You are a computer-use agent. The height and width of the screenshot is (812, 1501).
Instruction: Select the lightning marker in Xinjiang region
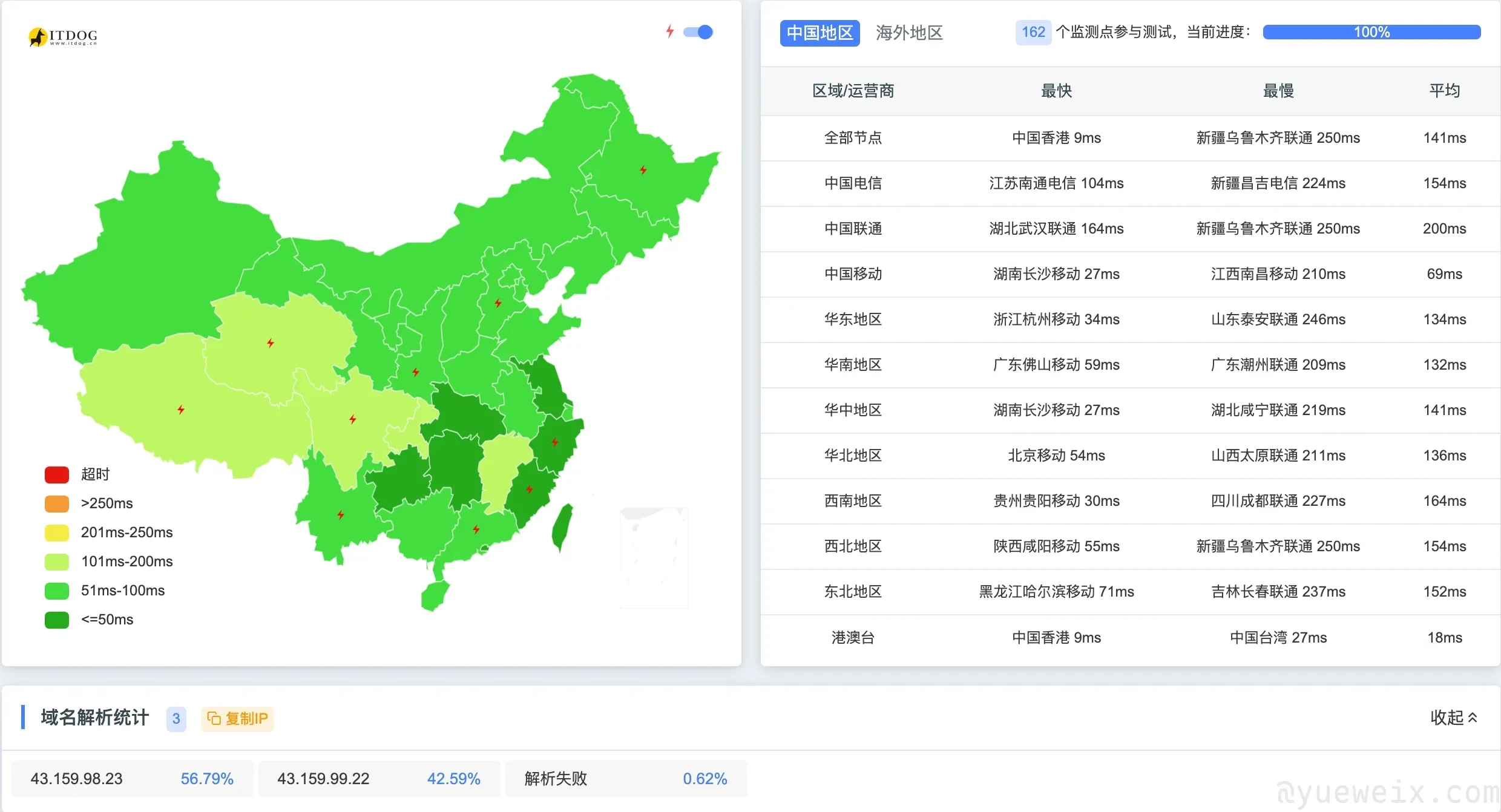[x=271, y=342]
